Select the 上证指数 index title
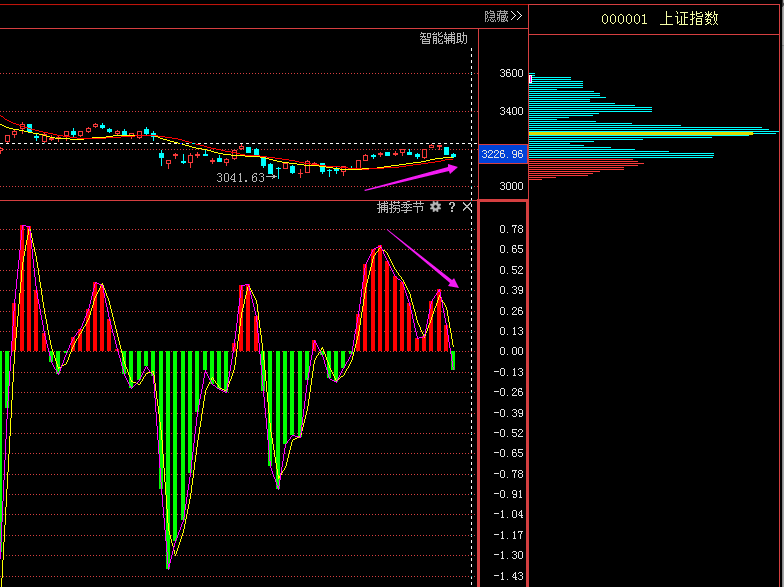This screenshot has width=784, height=587. 689,19
